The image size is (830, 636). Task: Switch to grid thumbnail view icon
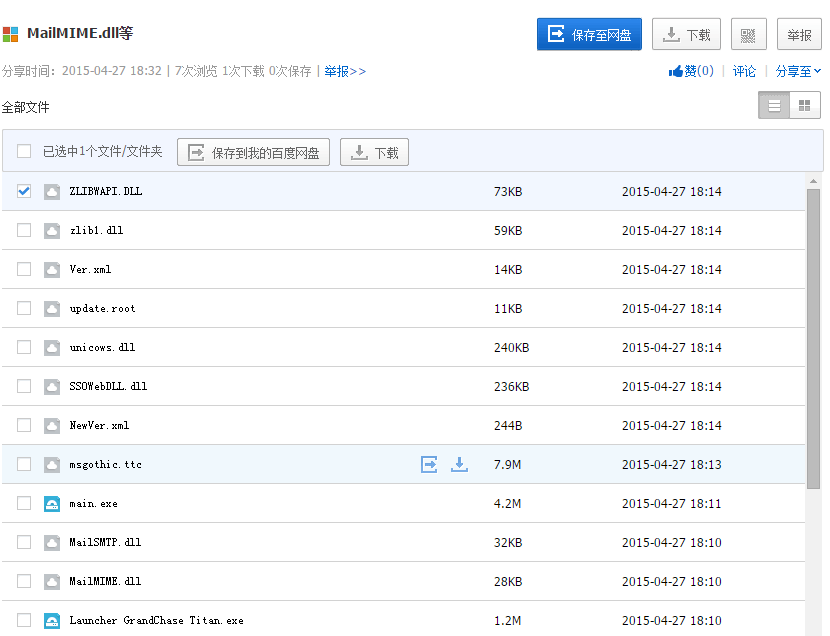point(805,106)
